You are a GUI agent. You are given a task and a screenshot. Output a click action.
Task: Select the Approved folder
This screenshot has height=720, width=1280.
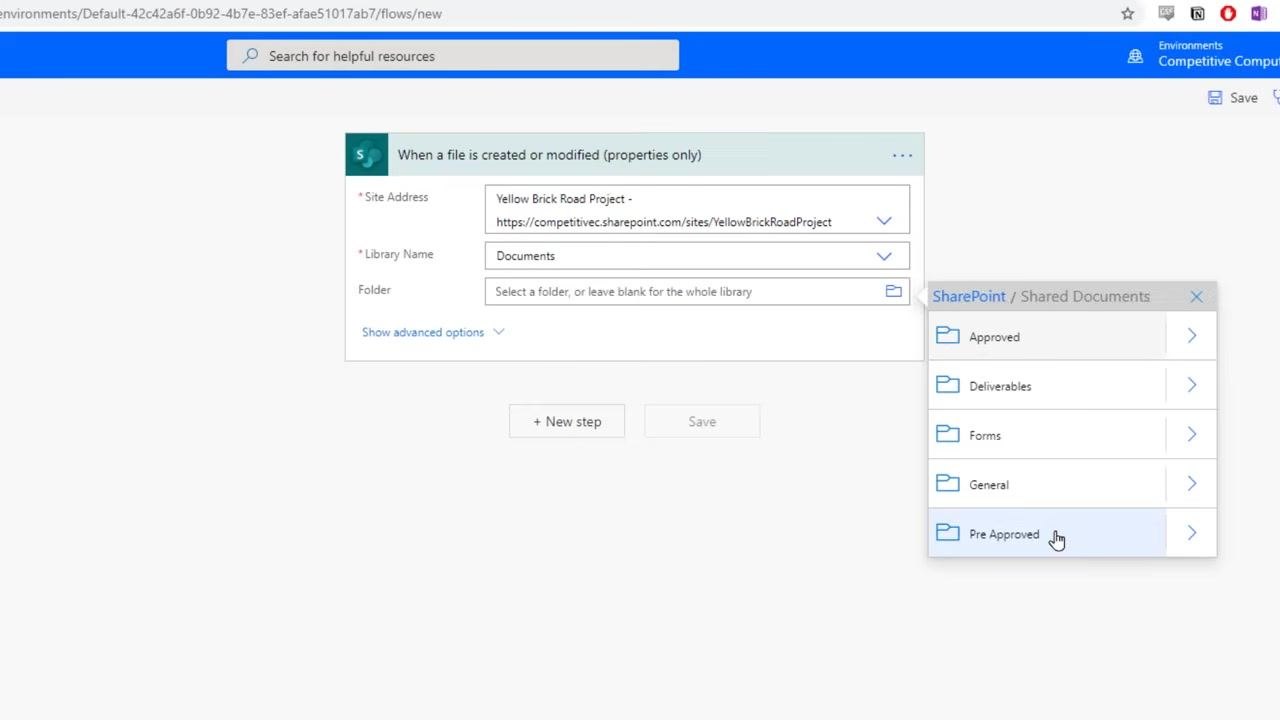pyautogui.click(x=1047, y=336)
